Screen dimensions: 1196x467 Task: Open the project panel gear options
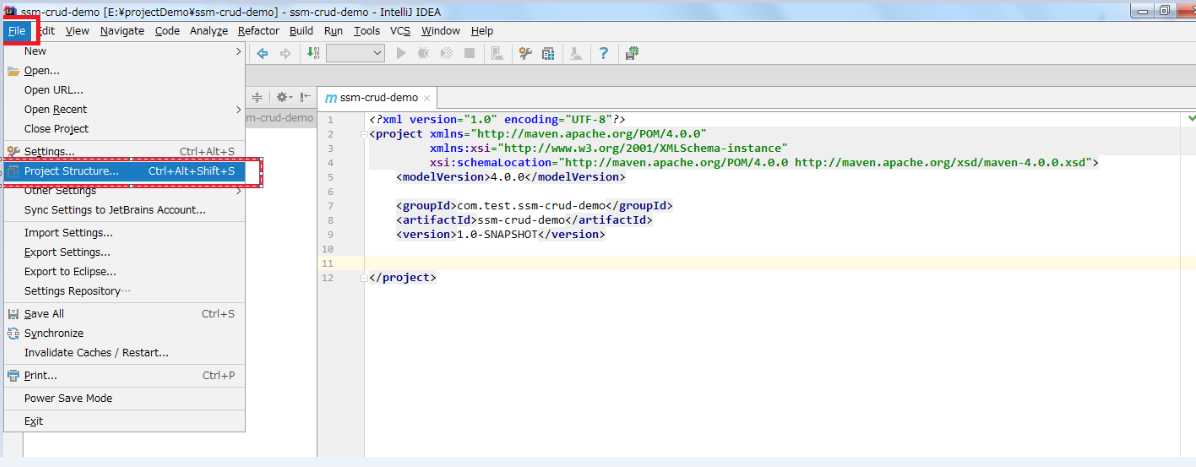coord(284,97)
